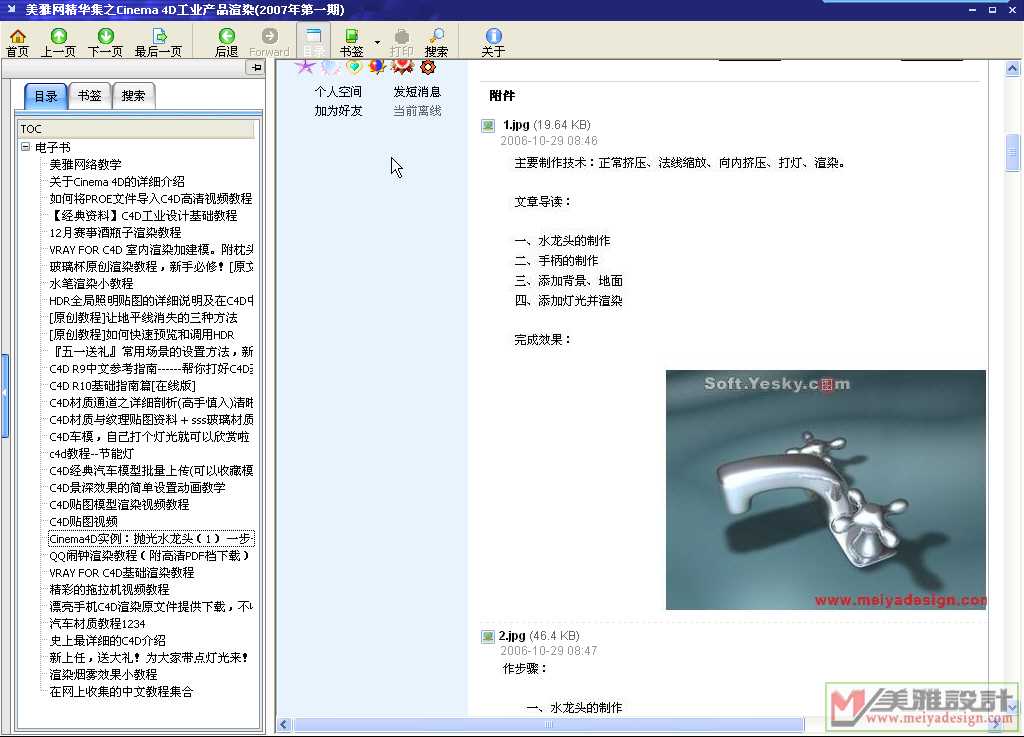Image resolution: width=1024 pixels, height=737 pixels.
Task: Open the 关于 about dialog
Action: [x=493, y=42]
